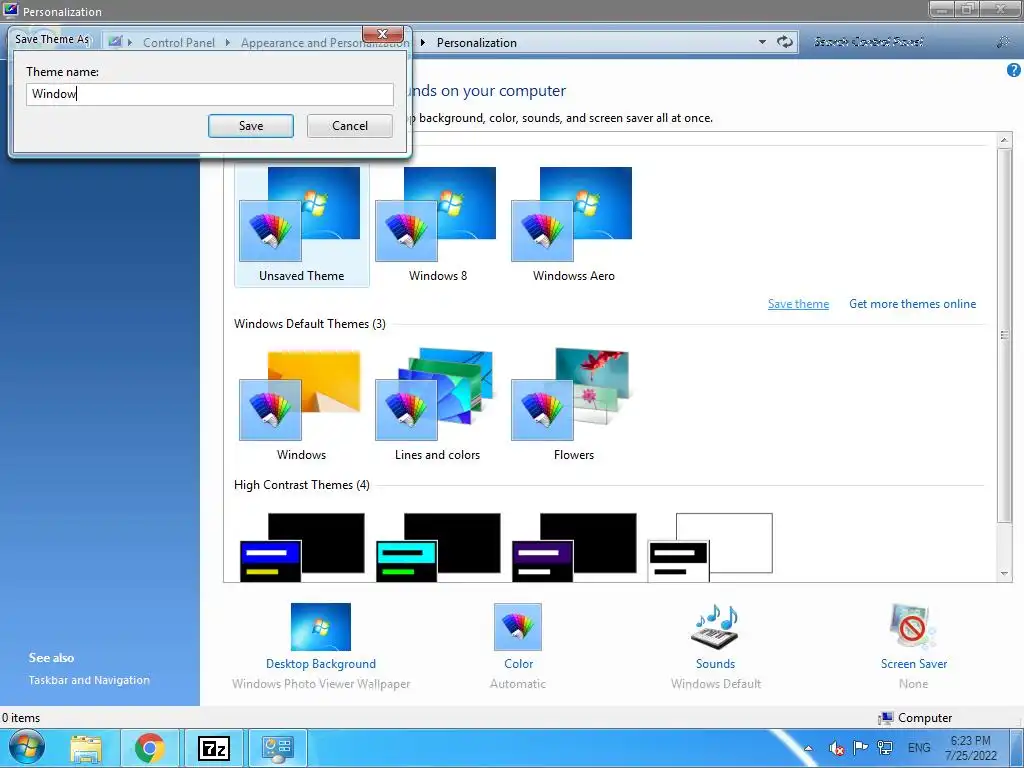Choose the Lines and colors theme

(x=438, y=405)
